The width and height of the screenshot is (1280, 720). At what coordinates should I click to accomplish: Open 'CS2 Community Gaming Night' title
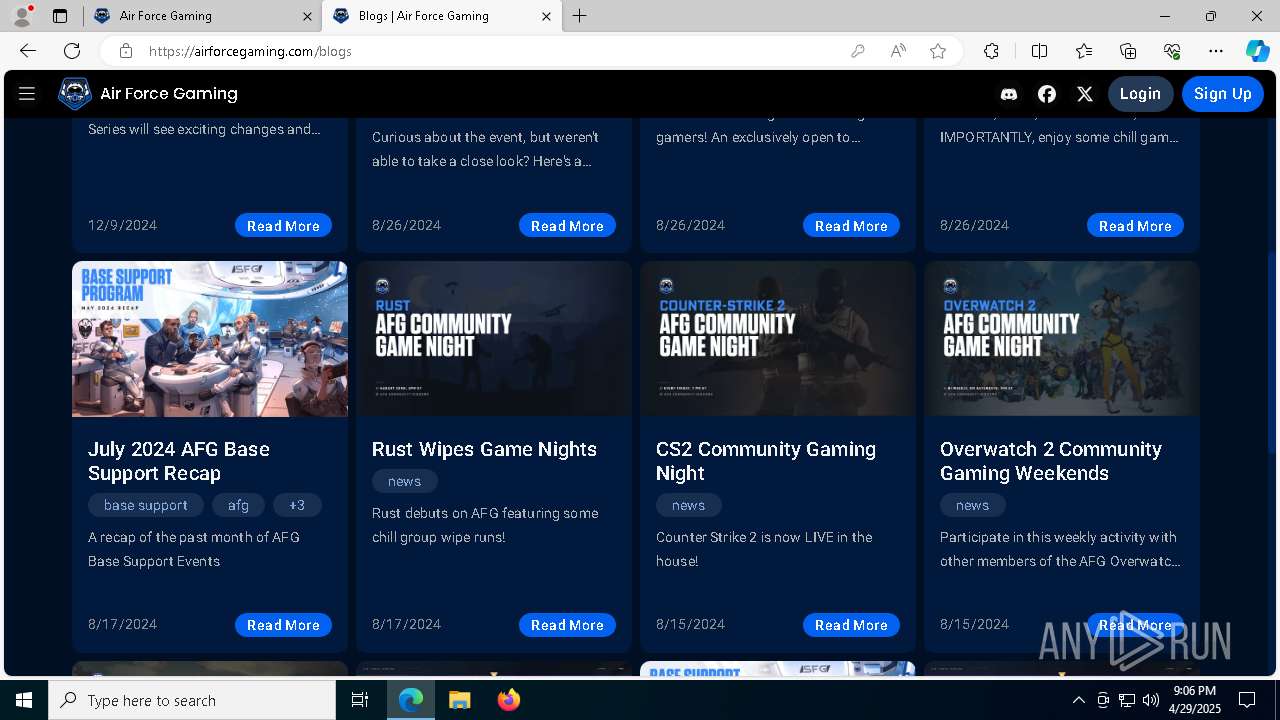click(766, 461)
